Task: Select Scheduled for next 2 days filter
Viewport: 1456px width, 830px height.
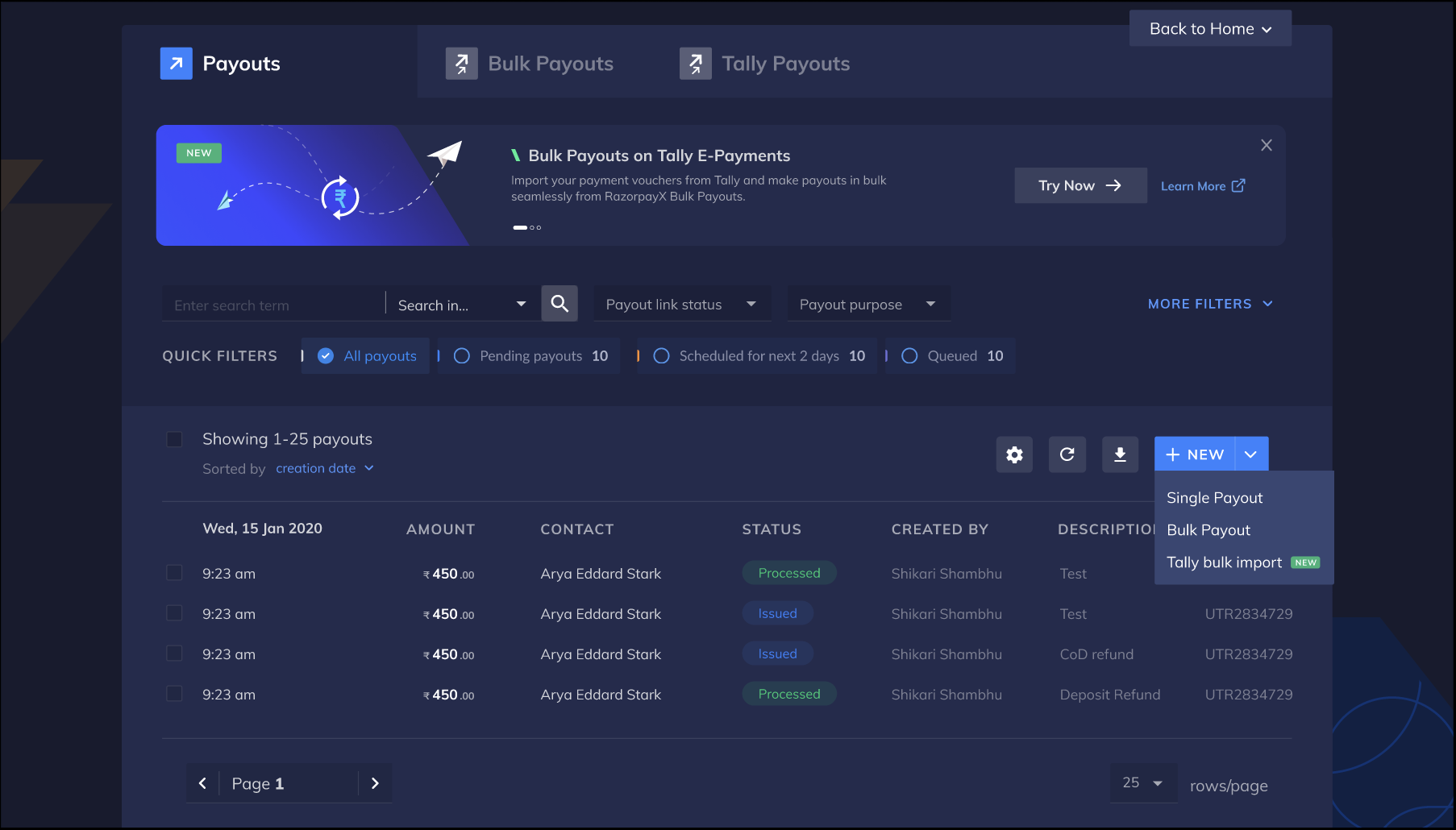Action: click(x=758, y=355)
